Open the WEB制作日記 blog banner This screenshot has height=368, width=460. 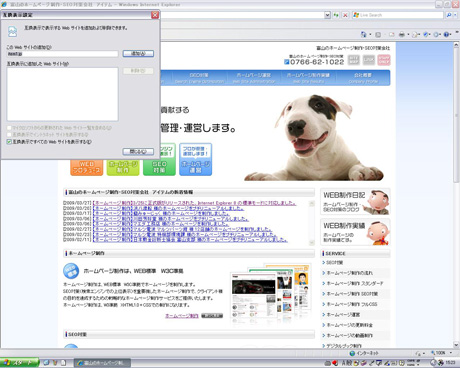click(355, 201)
